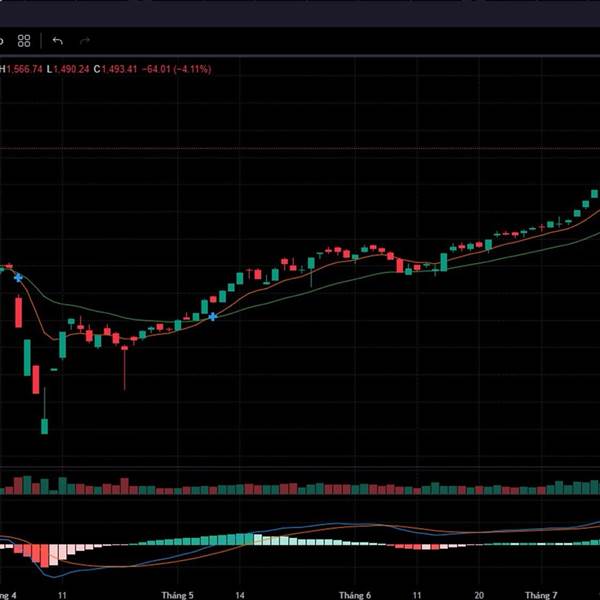Screen dimensions: 600x600
Task: Click the change value −64.01 (−4.11%)
Action: 176,69
